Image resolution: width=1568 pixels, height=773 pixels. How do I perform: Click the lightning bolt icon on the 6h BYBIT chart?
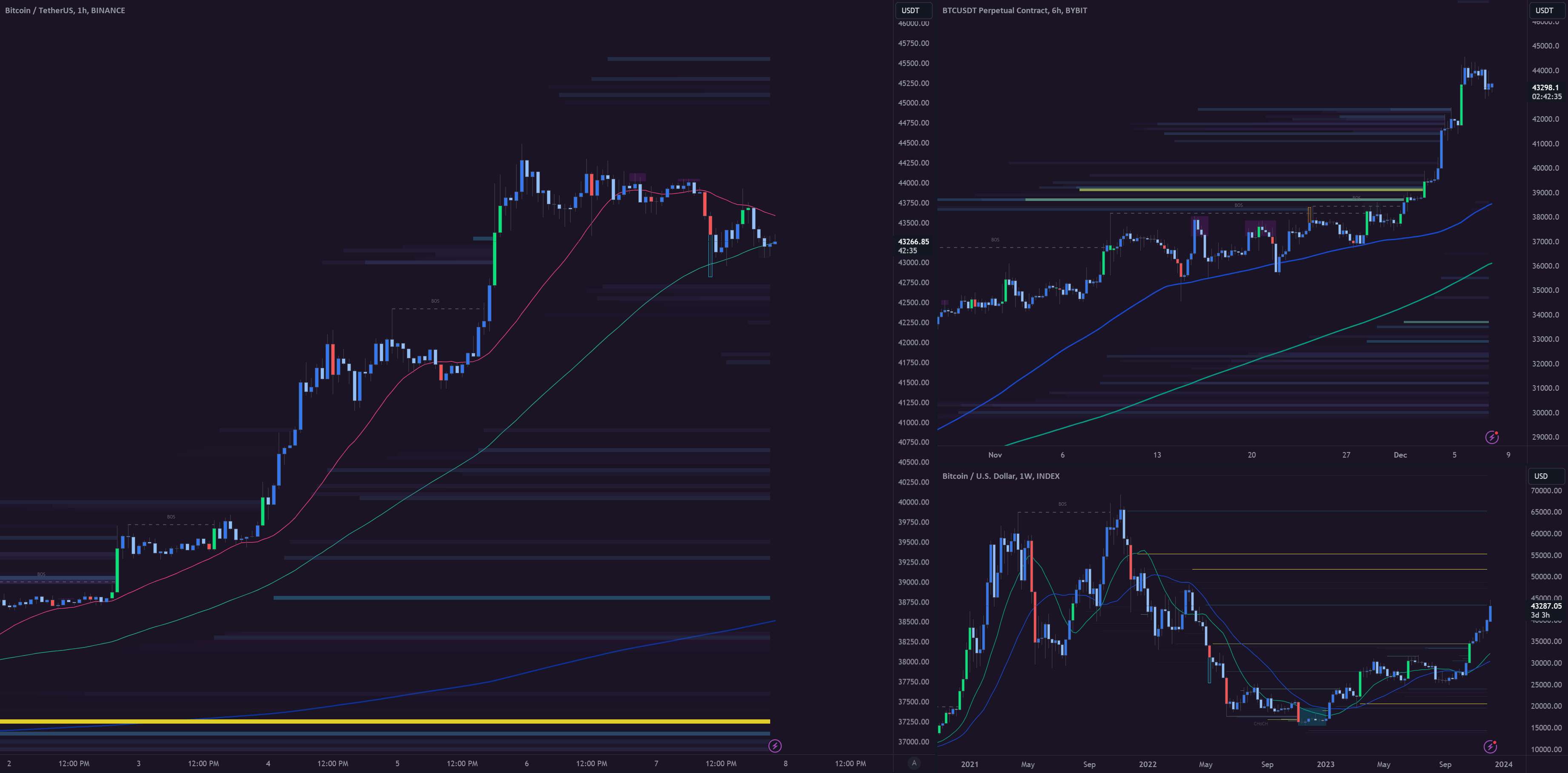tap(1491, 437)
